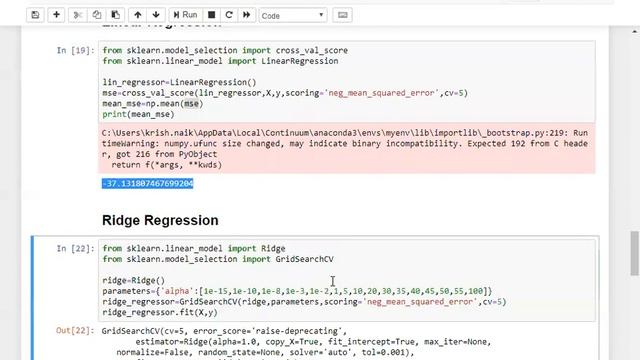Save the notebook with the floppy icon
This screenshot has height=360, width=640.
(36, 15)
